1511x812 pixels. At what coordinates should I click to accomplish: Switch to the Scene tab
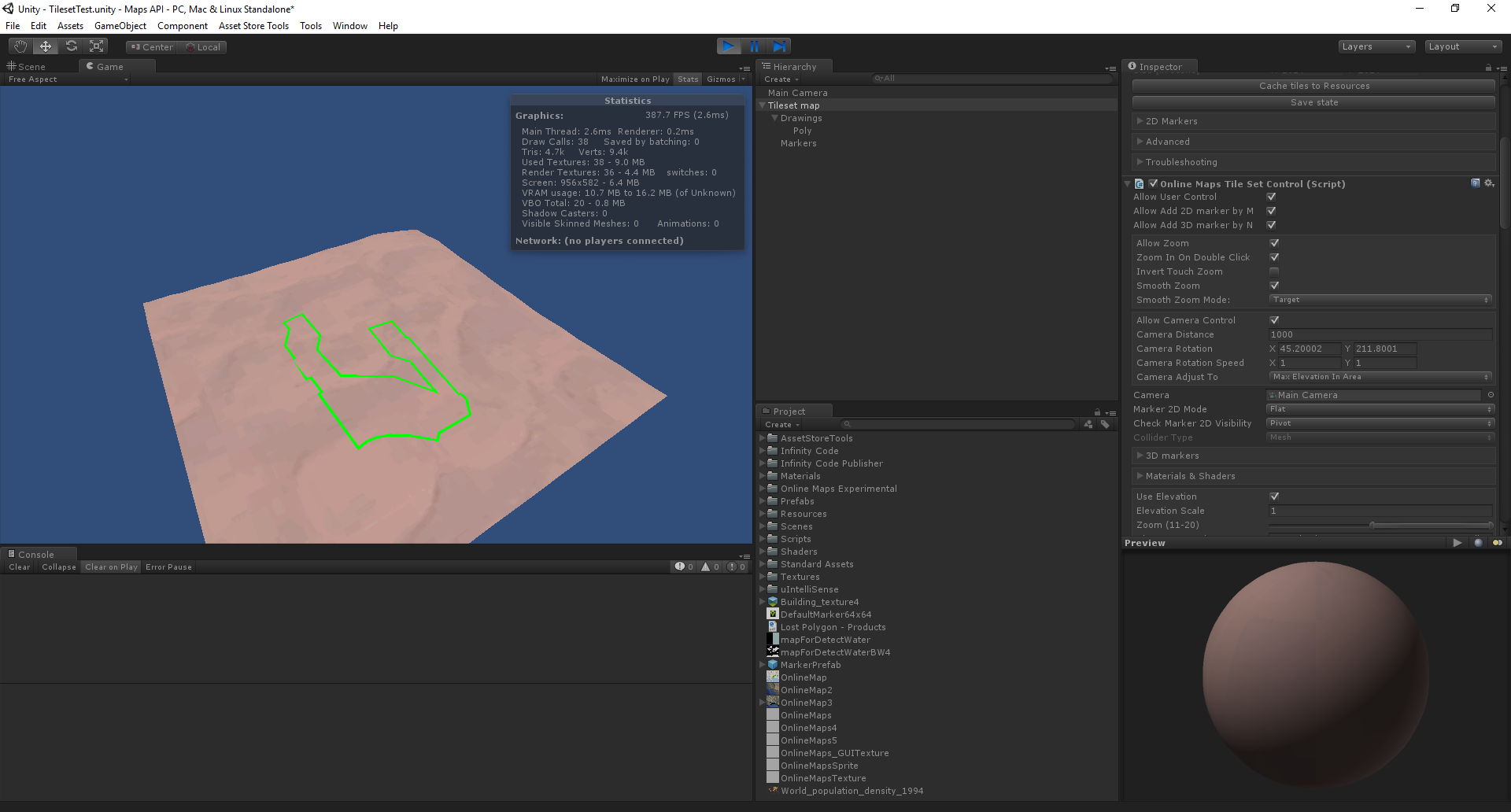point(28,67)
